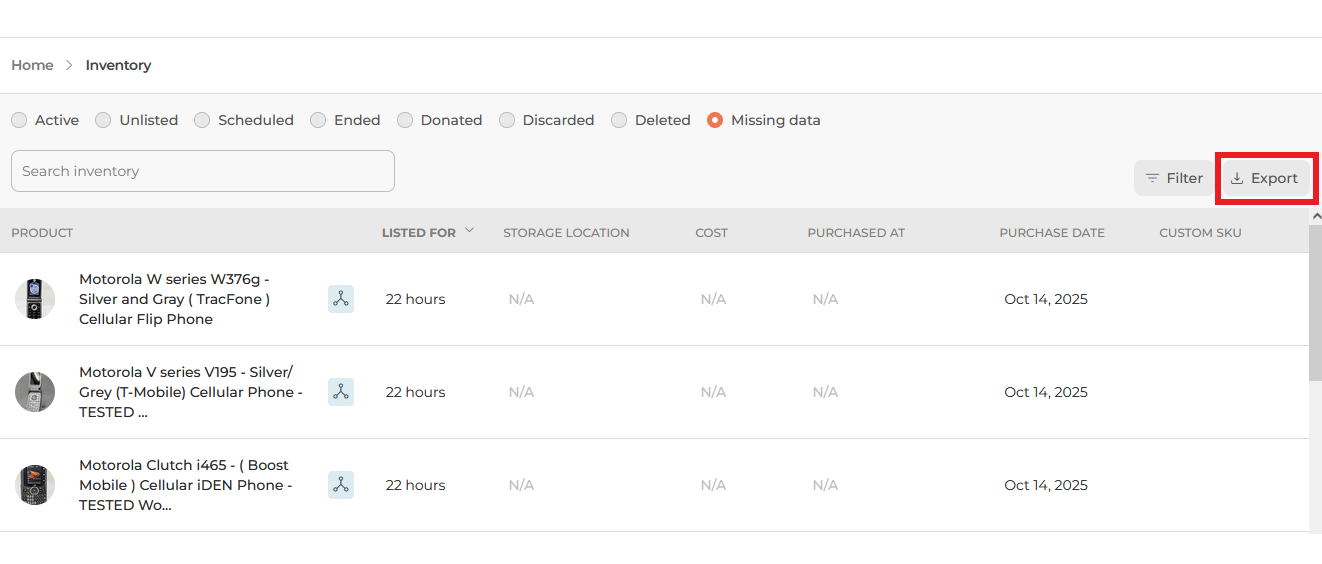Go to the Home breadcrumb
Viewport: 1322px width, 564px height.
tap(32, 65)
